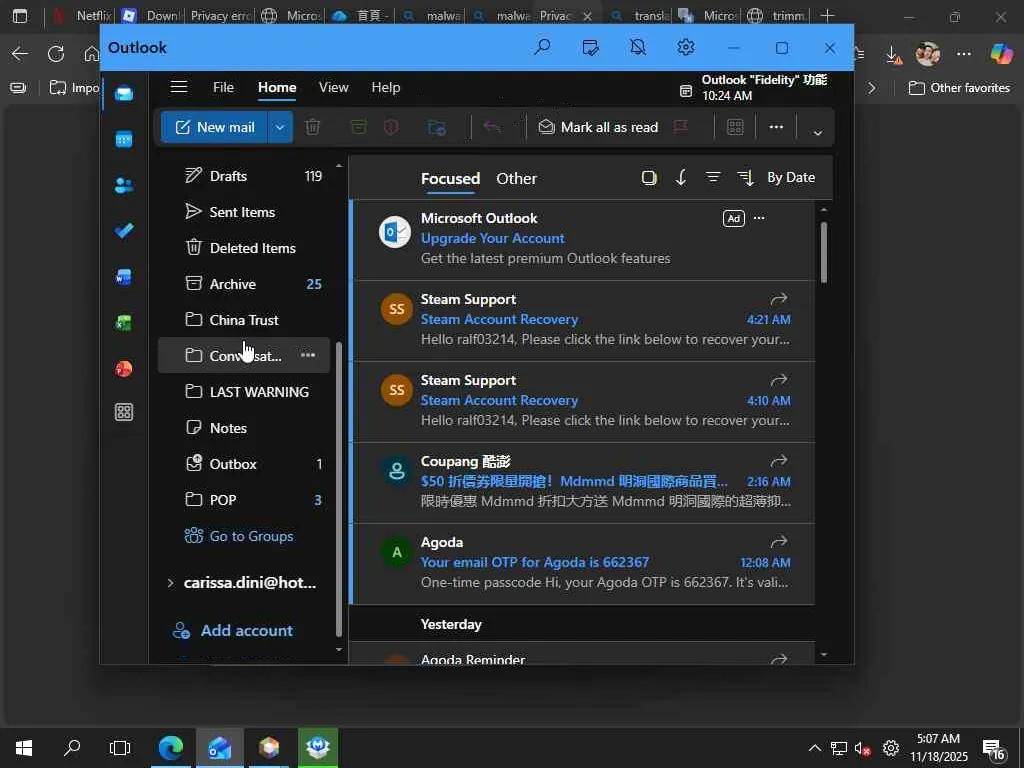Image resolution: width=1024 pixels, height=768 pixels.
Task: Expand the ribbon with the chevron
Action: (x=817, y=133)
